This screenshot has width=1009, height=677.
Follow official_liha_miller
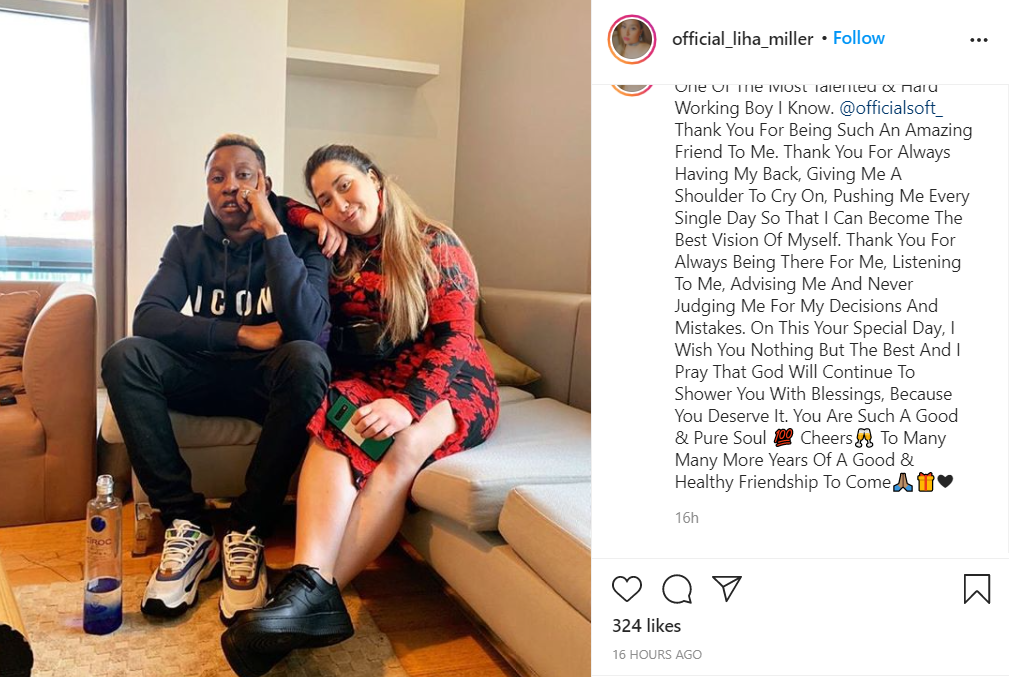click(x=858, y=38)
